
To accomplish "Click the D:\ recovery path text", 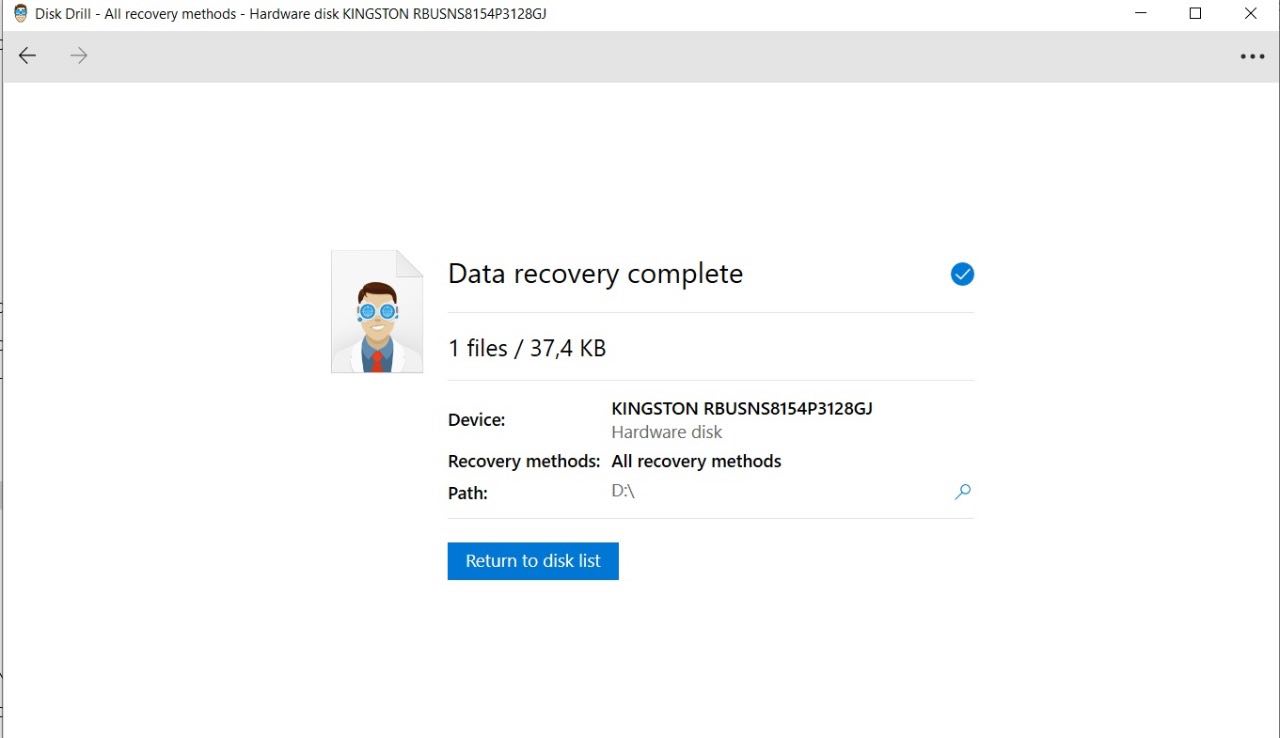I will tap(623, 492).
